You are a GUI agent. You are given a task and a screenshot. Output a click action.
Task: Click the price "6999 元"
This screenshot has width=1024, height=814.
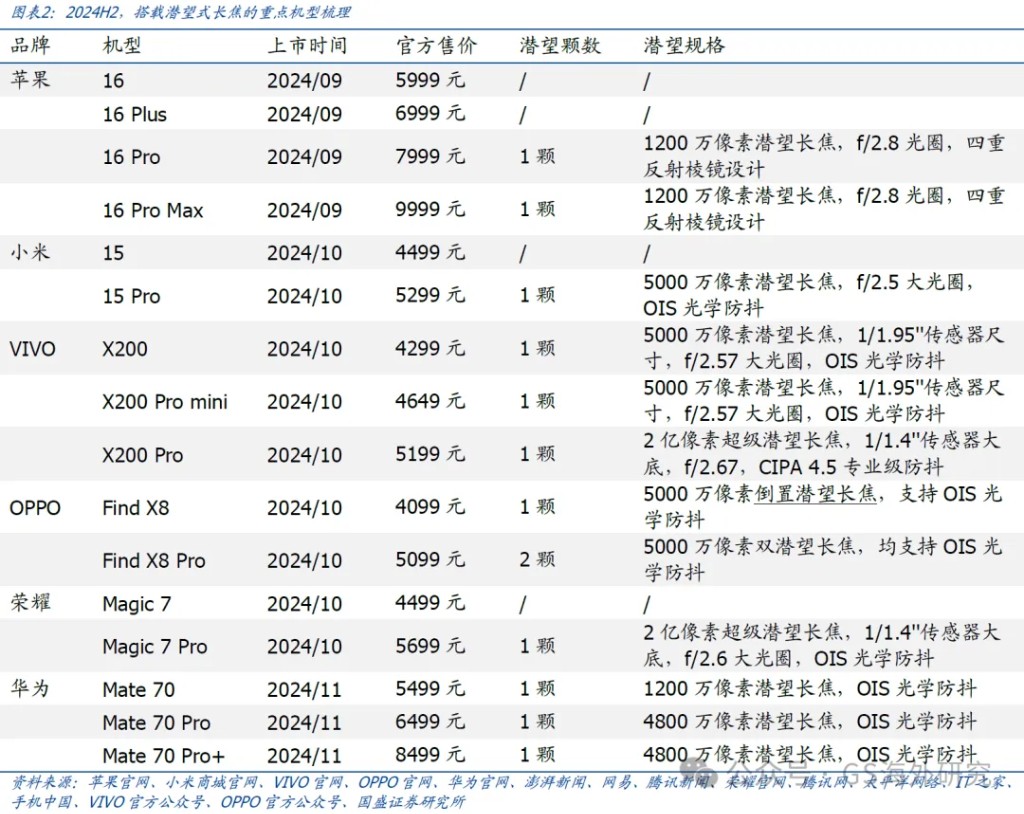coord(430,113)
